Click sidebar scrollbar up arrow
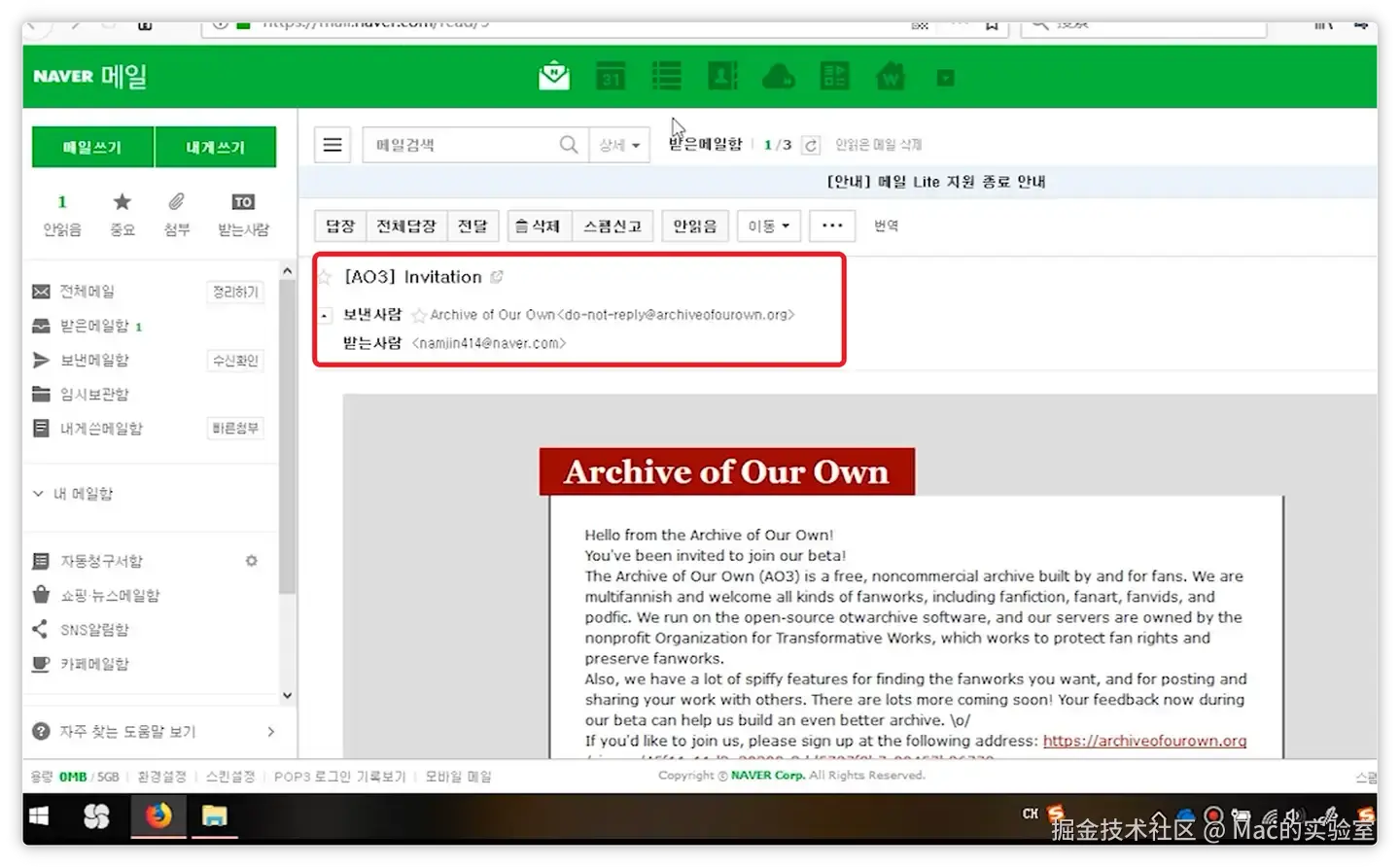 (287, 271)
